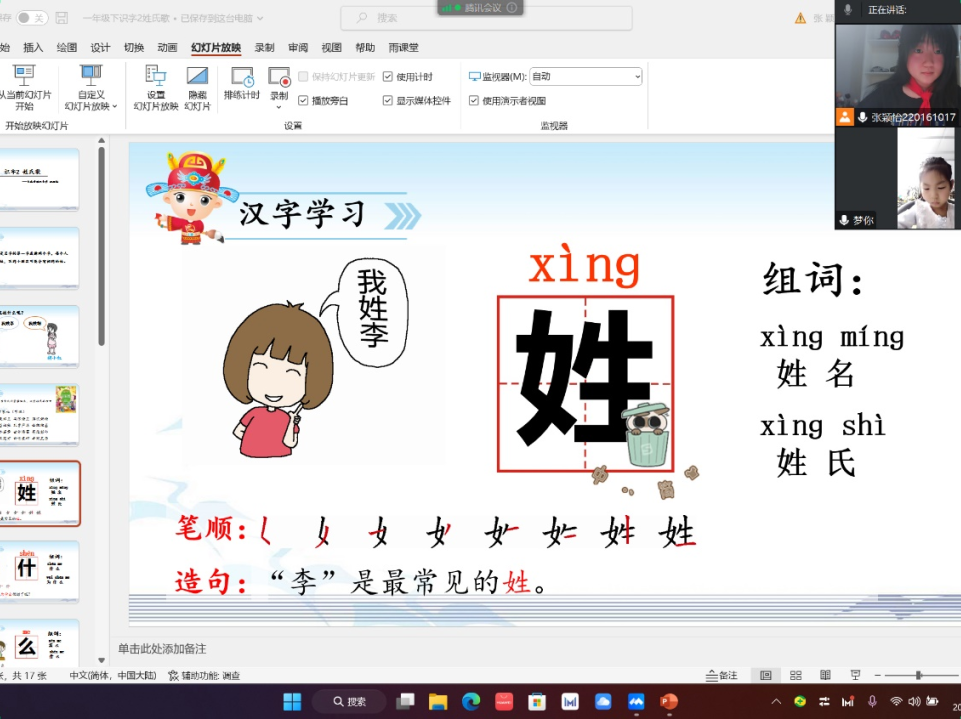Open Set Up Slide Show settings

pyautogui.click(x=156, y=87)
